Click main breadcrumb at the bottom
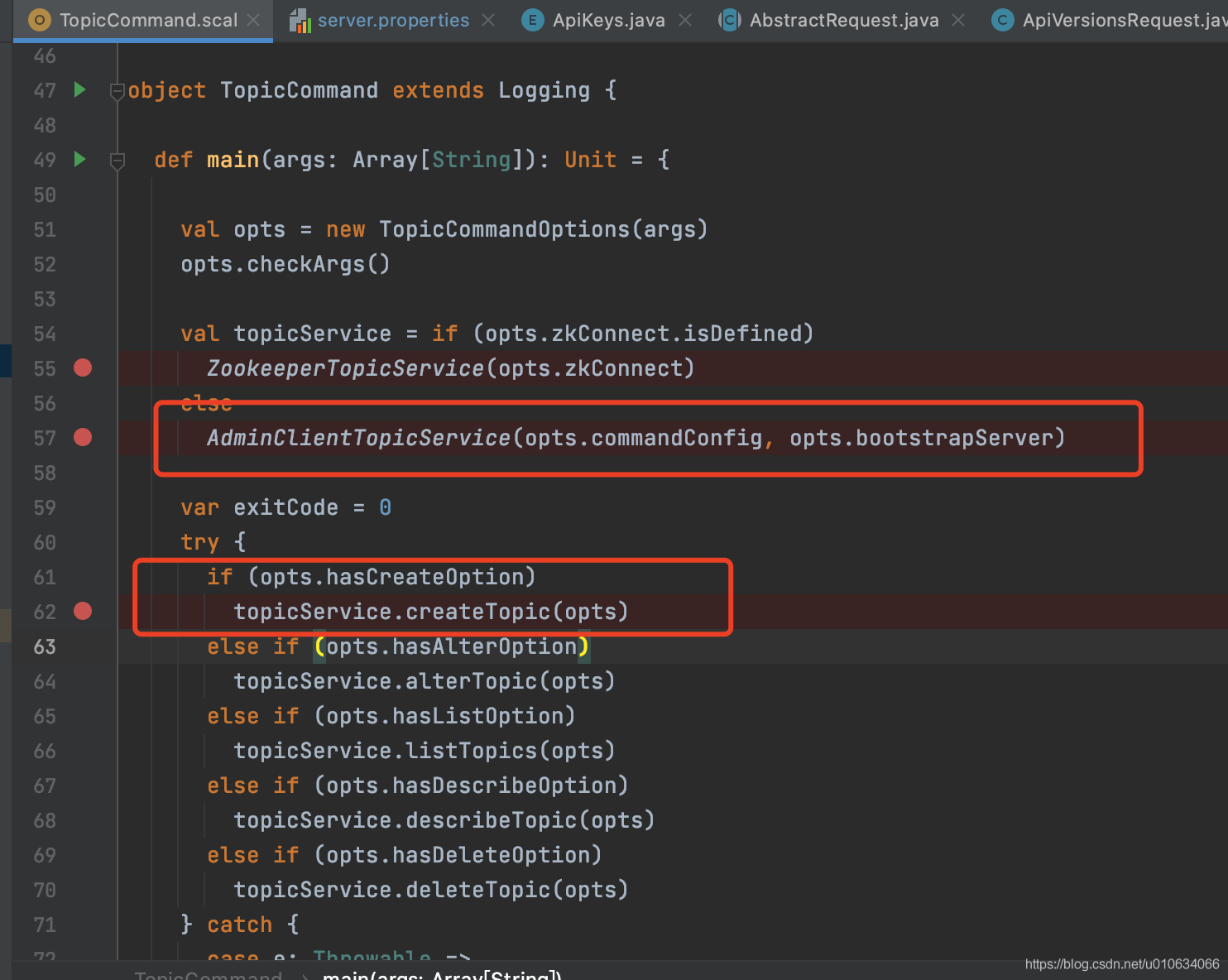 coord(442,975)
